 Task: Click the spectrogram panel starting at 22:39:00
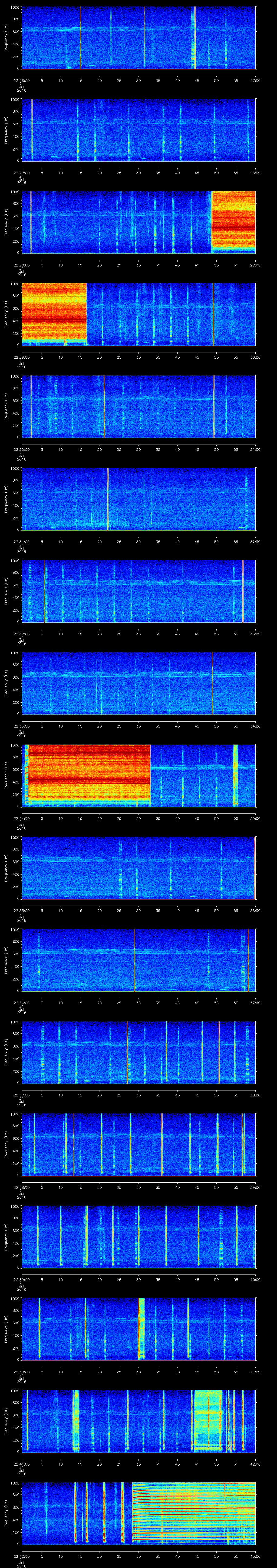(x=138, y=1237)
